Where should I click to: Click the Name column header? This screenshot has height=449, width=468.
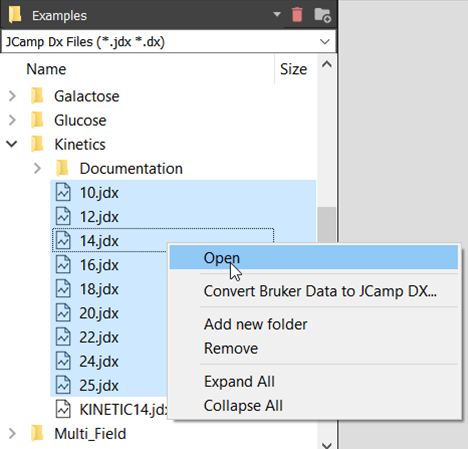pyautogui.click(x=46, y=69)
